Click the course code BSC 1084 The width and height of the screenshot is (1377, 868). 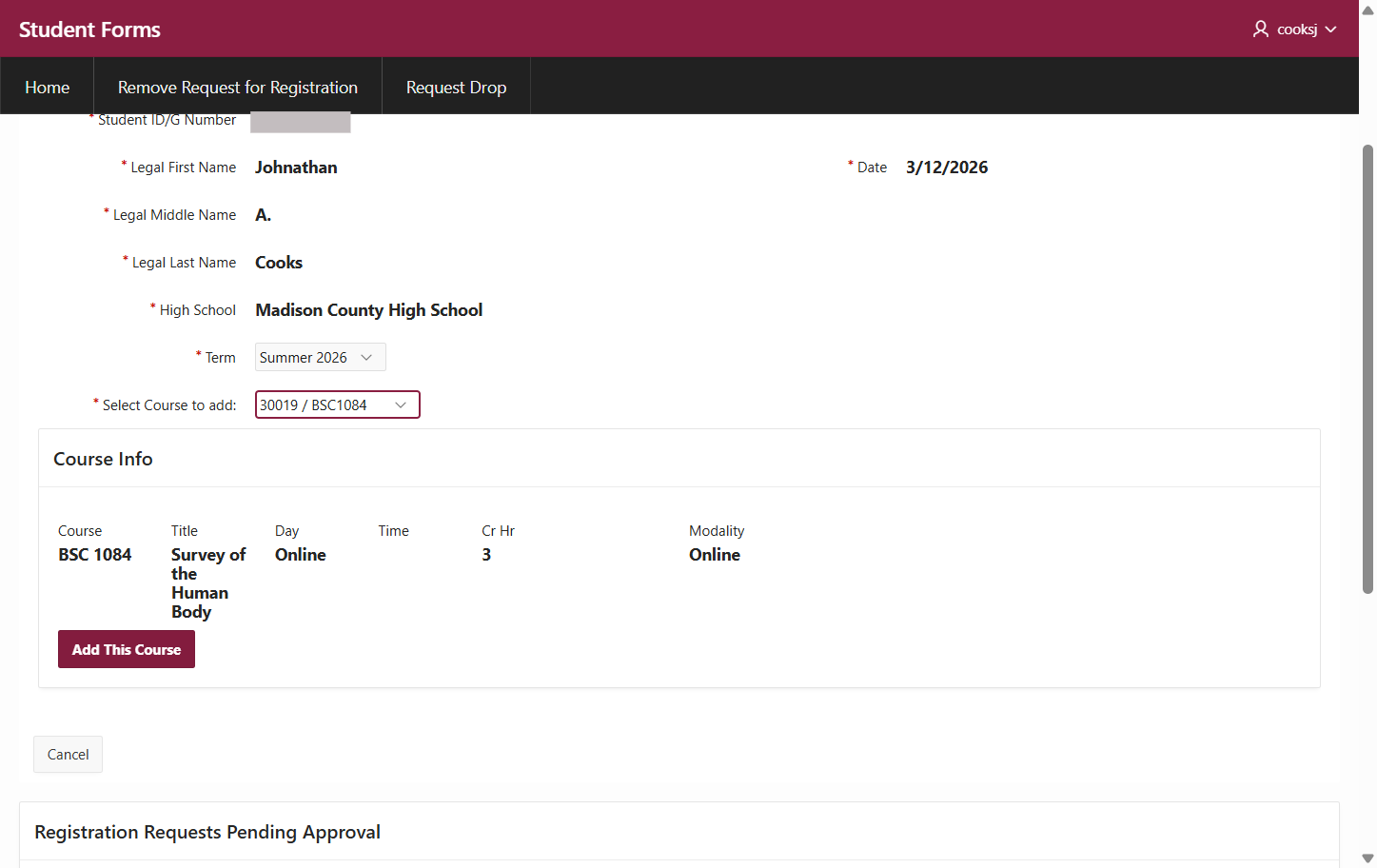click(95, 555)
